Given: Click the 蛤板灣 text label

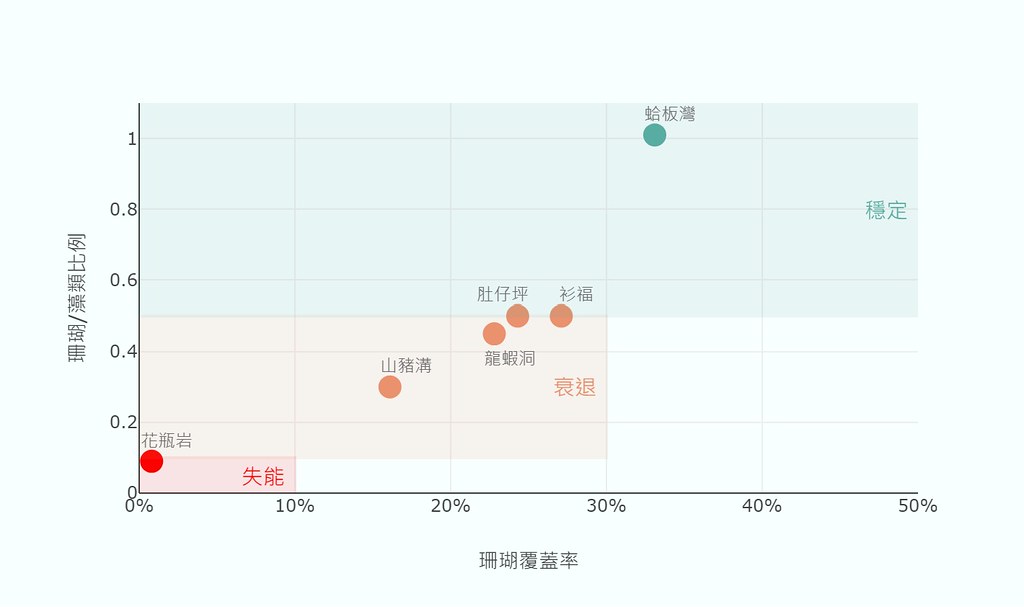Looking at the screenshot, I should 670,114.
